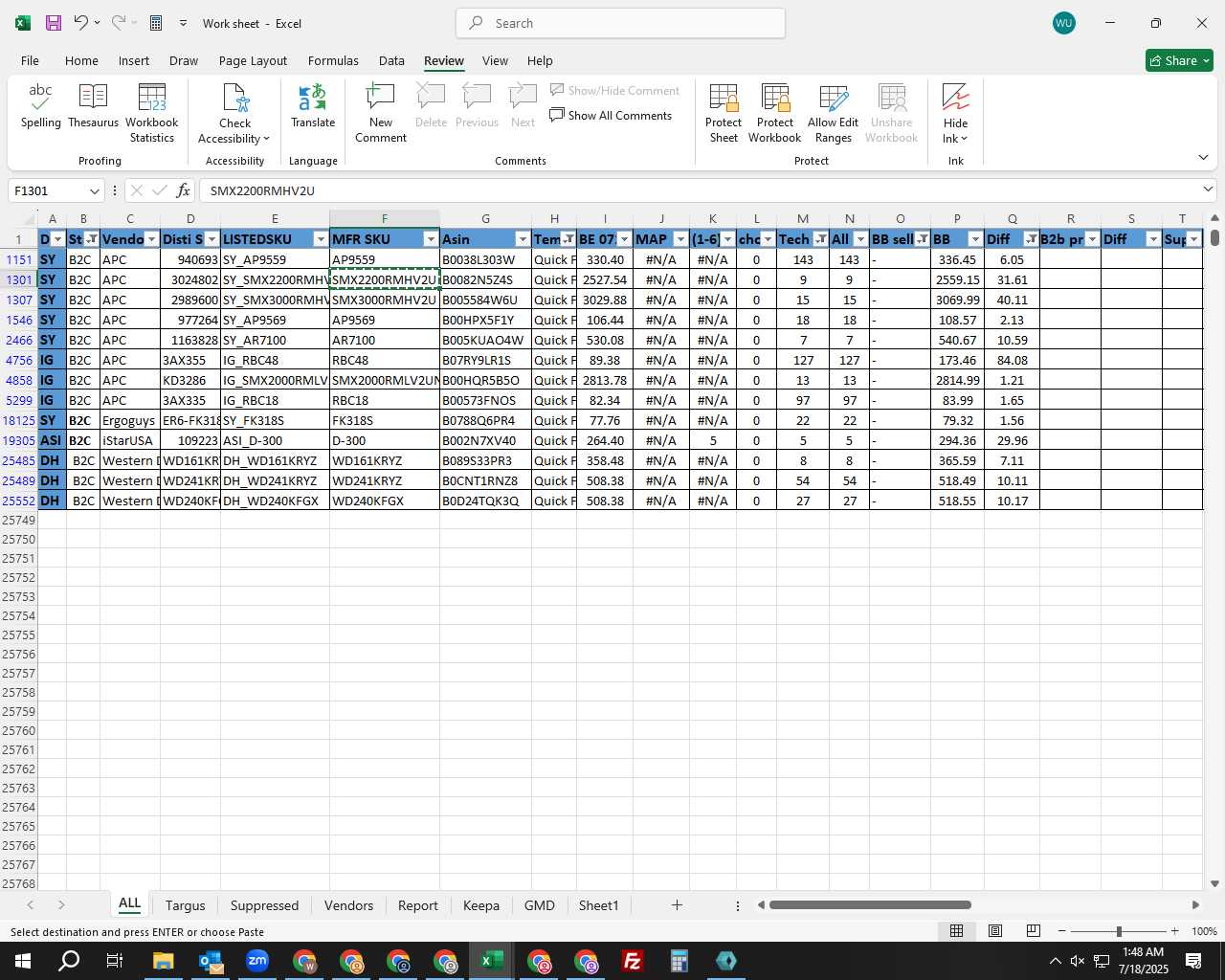Open File Explorer from taskbar
Image resolution: width=1225 pixels, height=980 pixels.
[x=163, y=961]
